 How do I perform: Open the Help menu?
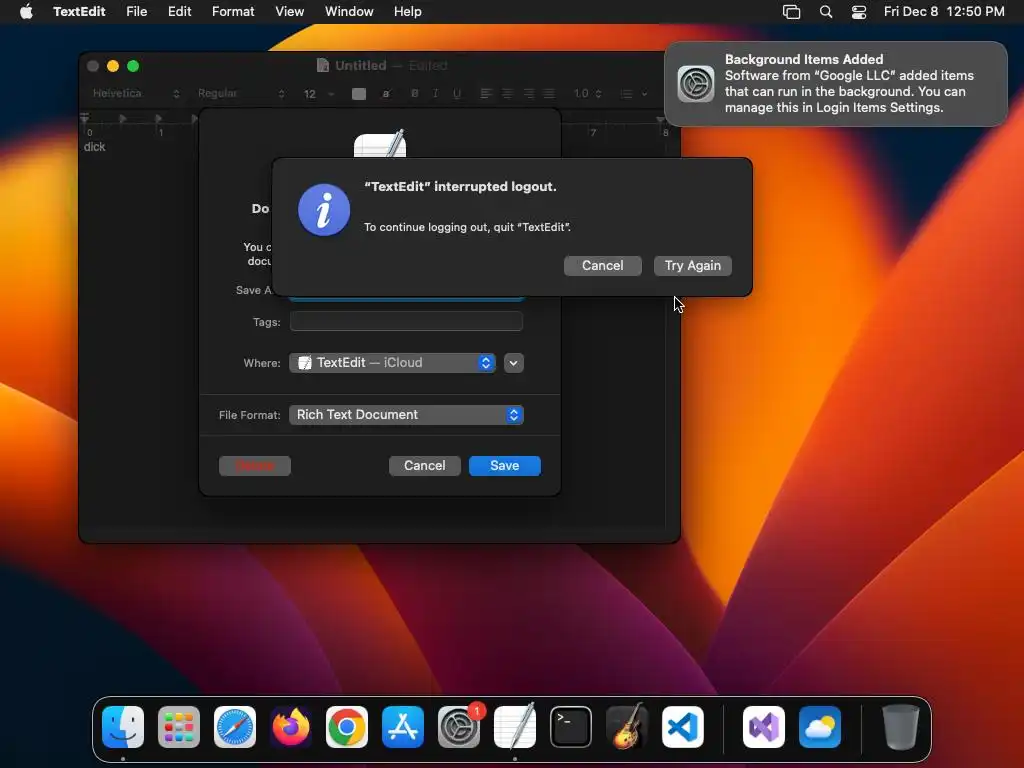408,12
